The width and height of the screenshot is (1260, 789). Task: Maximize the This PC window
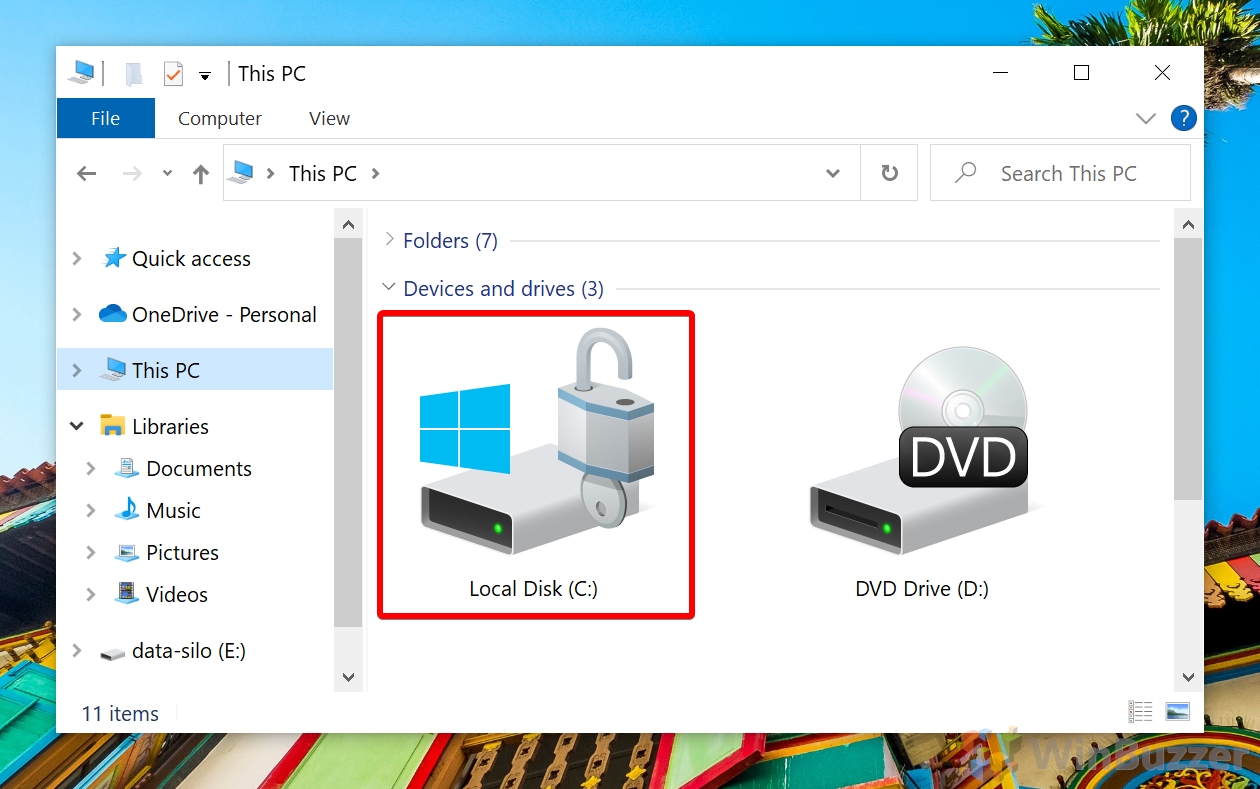[x=1081, y=72]
